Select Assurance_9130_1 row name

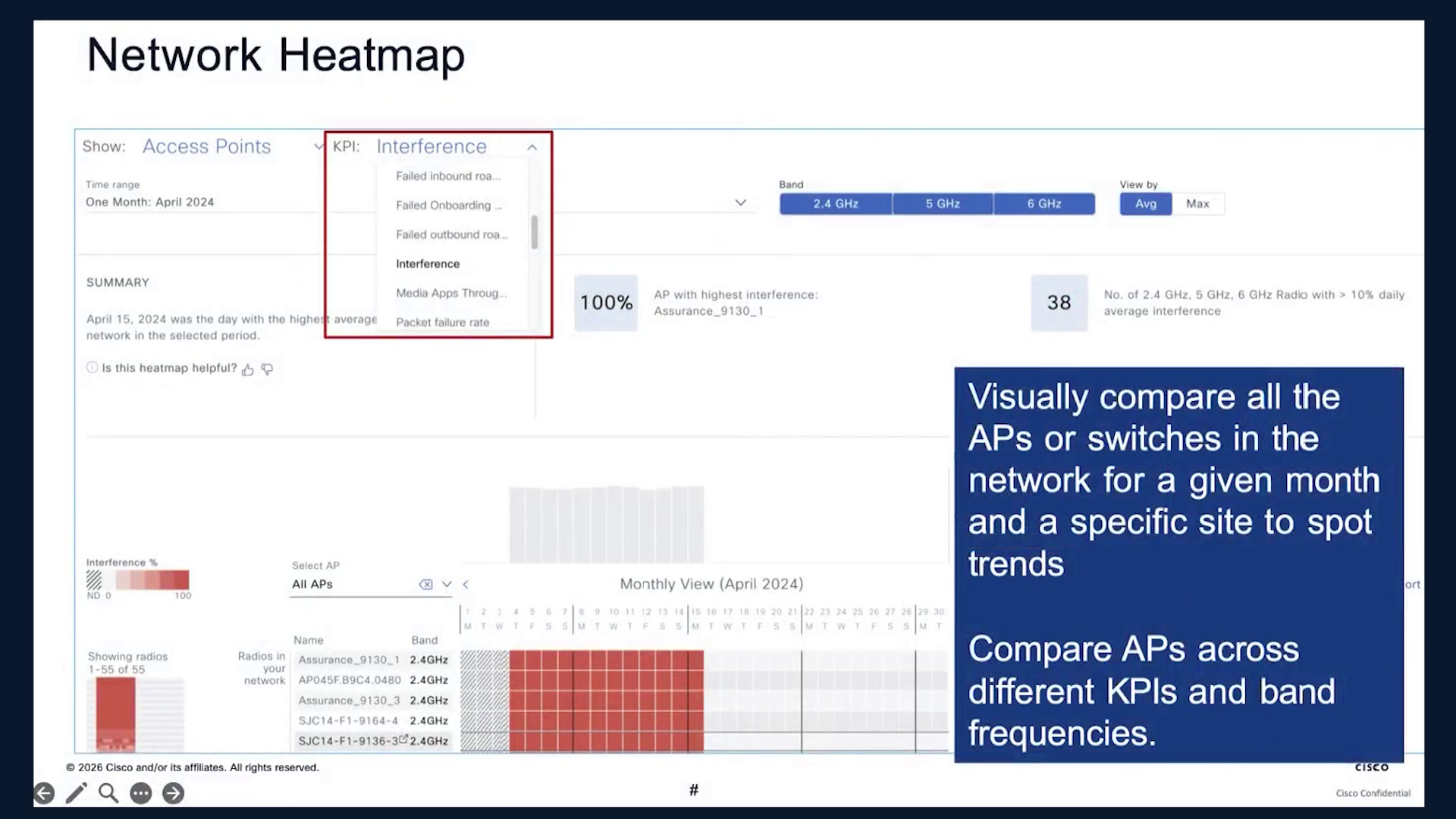click(349, 660)
